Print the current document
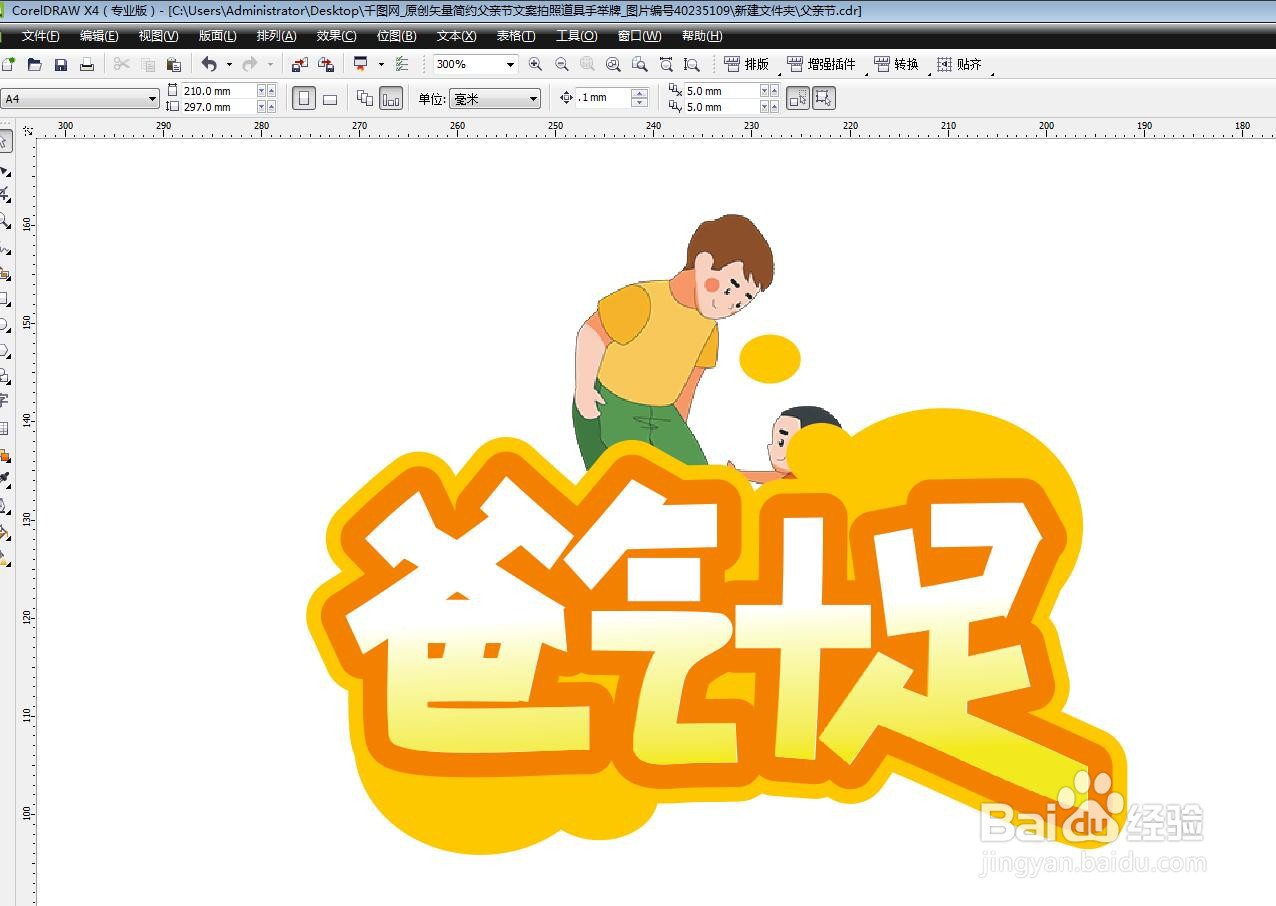The height and width of the screenshot is (906, 1276). 87,64
